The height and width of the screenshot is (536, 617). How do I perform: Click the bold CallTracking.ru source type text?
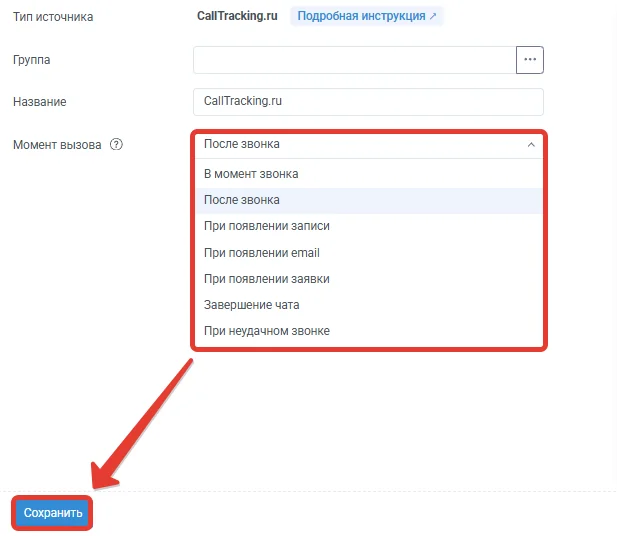click(x=237, y=16)
